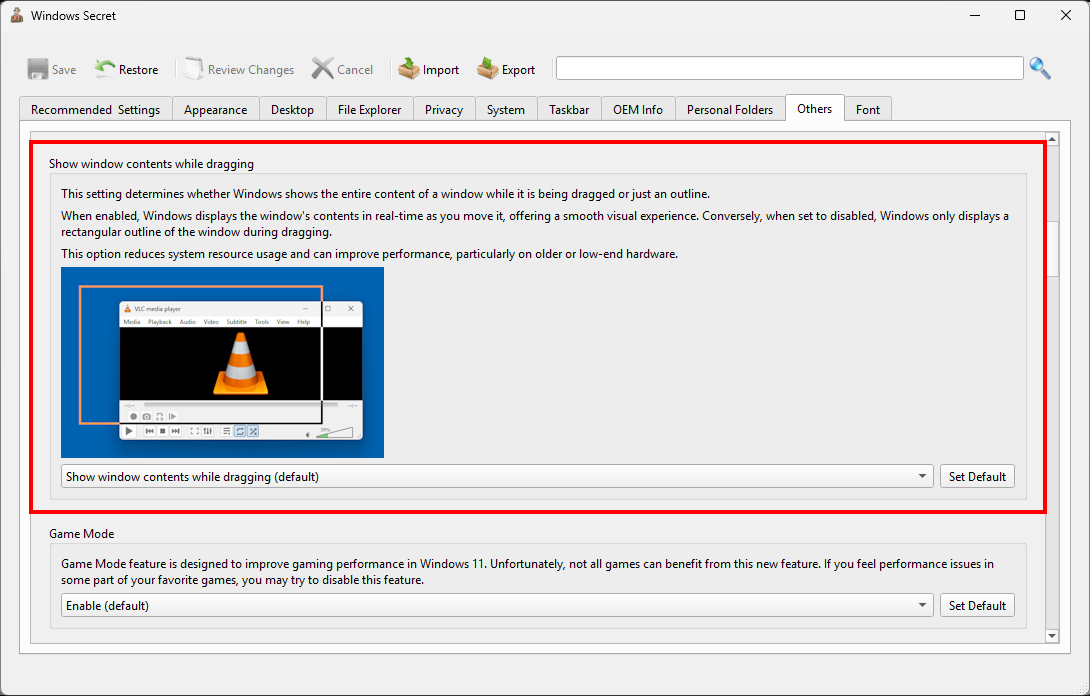
Task: Open the Font tab
Action: point(868,109)
